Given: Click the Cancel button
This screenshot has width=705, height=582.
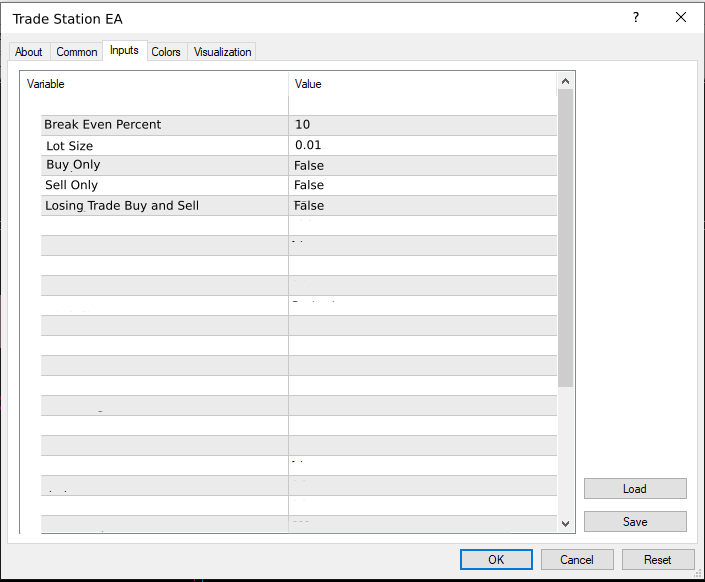Looking at the screenshot, I should click(577, 560).
